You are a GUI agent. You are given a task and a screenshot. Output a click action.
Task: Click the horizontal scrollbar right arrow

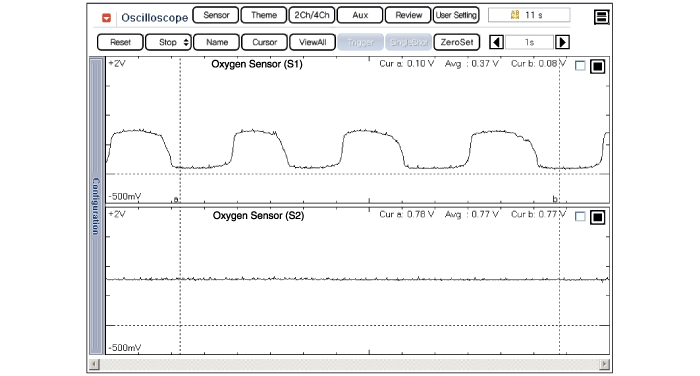[604, 364]
